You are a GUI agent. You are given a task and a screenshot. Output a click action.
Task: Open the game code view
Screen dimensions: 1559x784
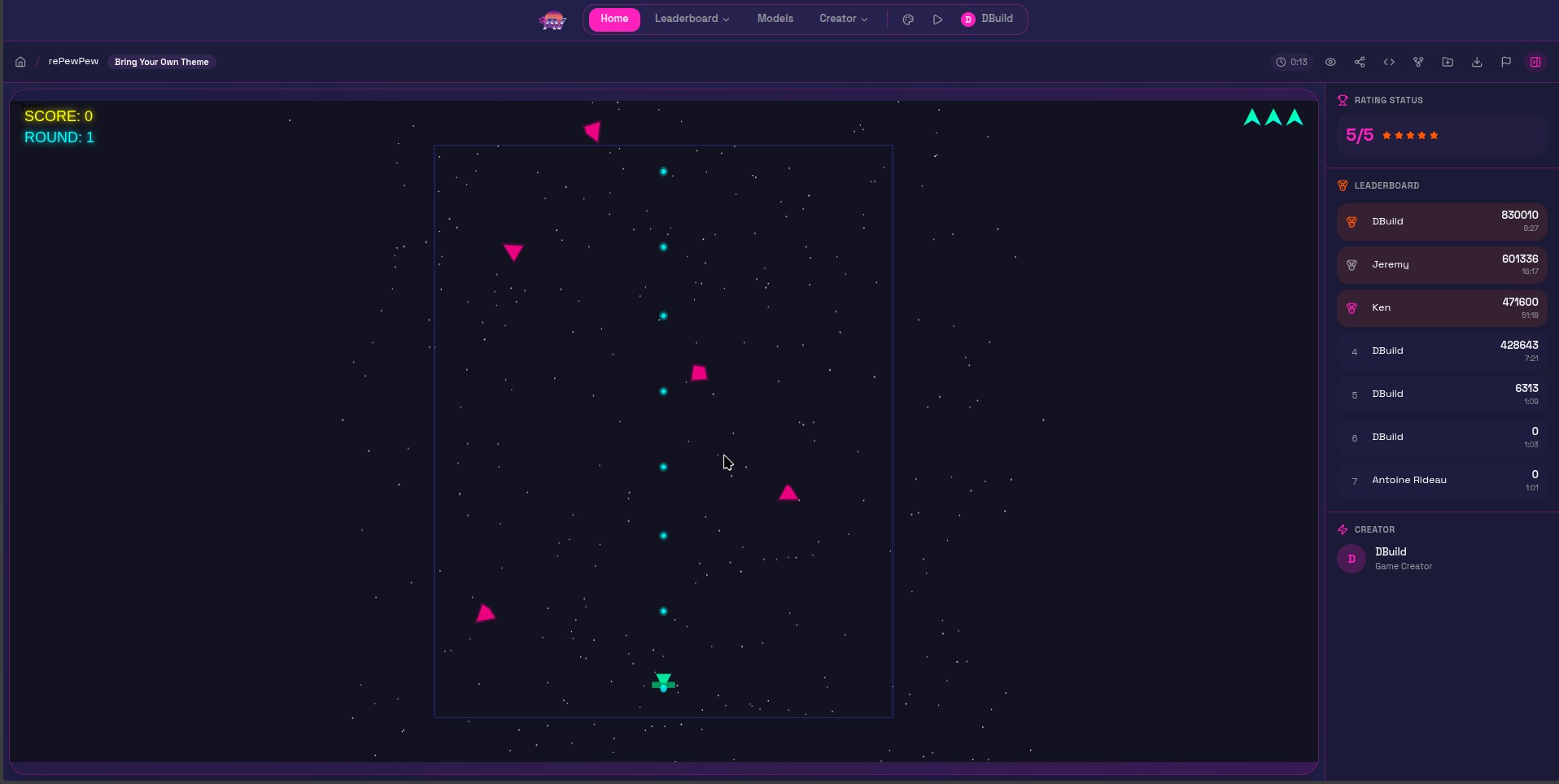click(x=1389, y=62)
